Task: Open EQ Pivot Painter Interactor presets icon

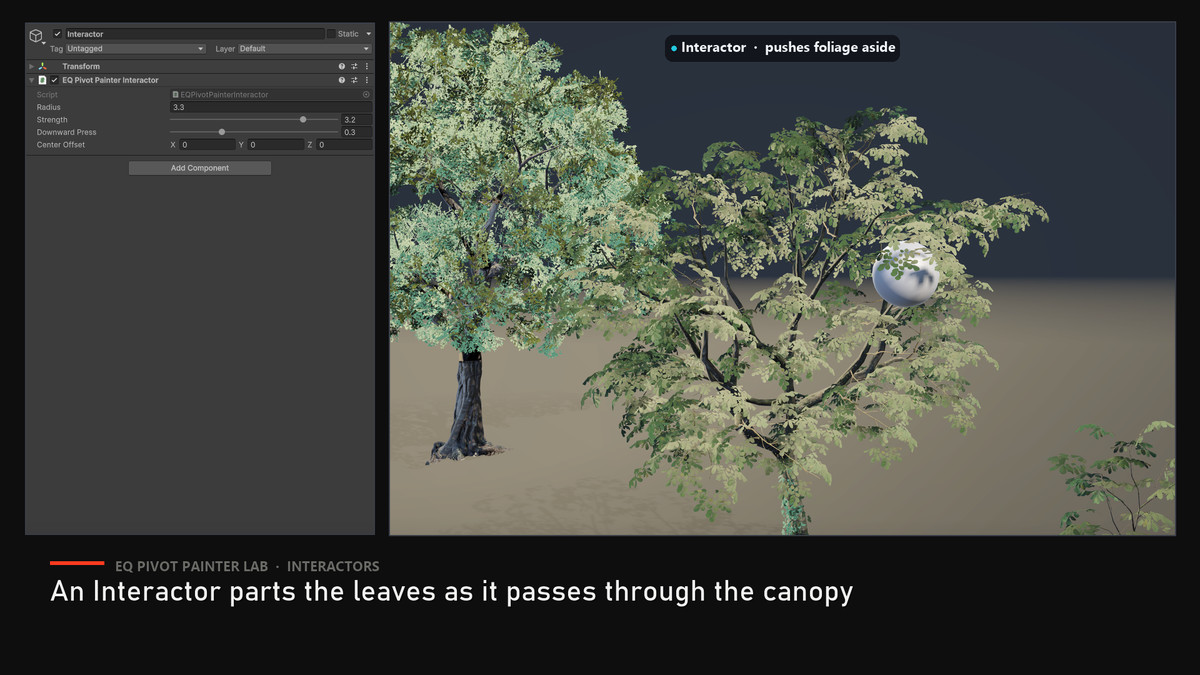Action: click(354, 80)
